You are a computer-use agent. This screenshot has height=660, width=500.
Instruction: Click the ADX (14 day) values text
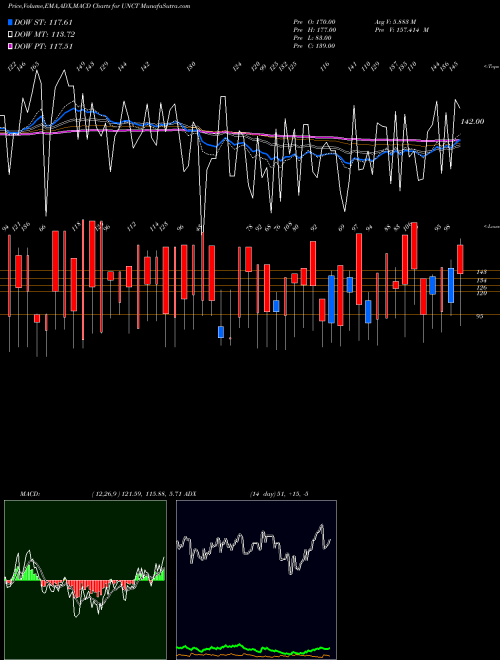279,494
